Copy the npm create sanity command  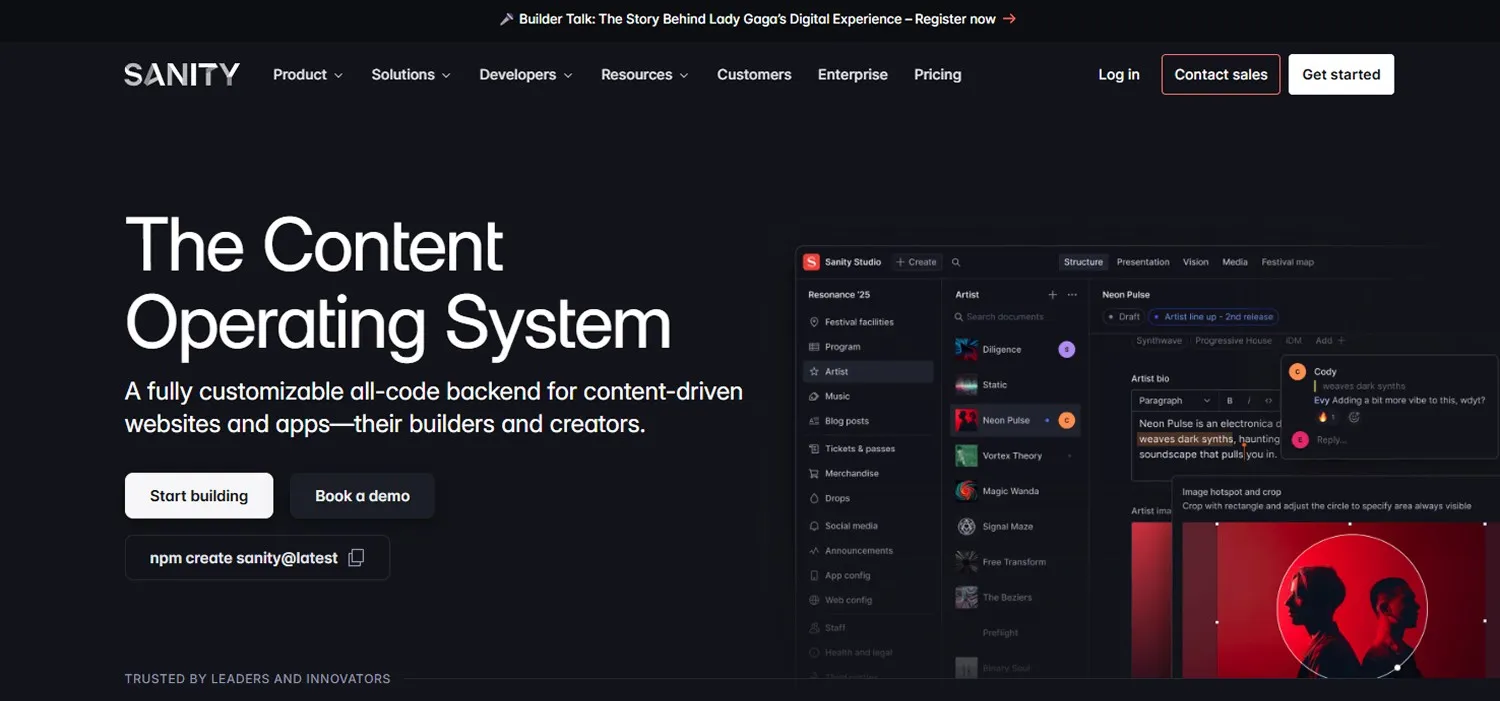(x=356, y=558)
